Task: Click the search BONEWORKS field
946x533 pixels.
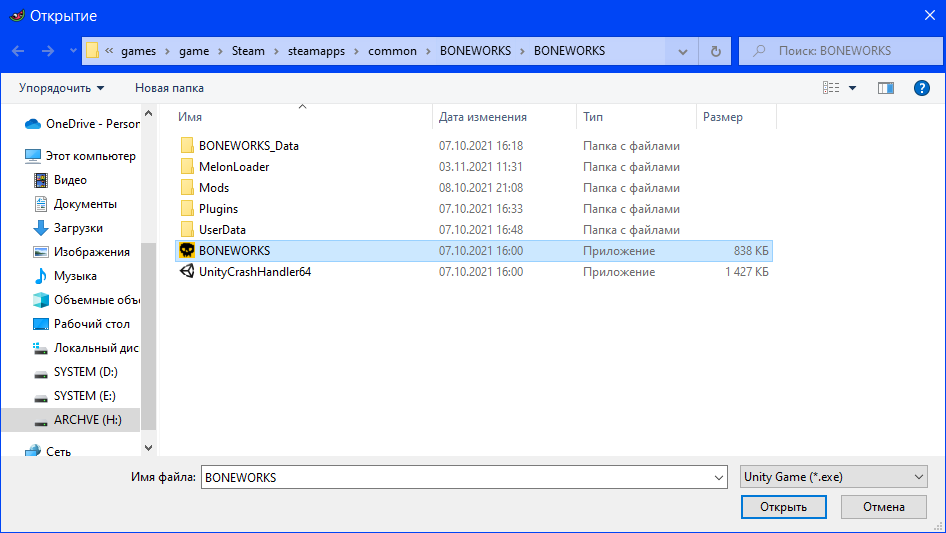Action: [x=840, y=51]
